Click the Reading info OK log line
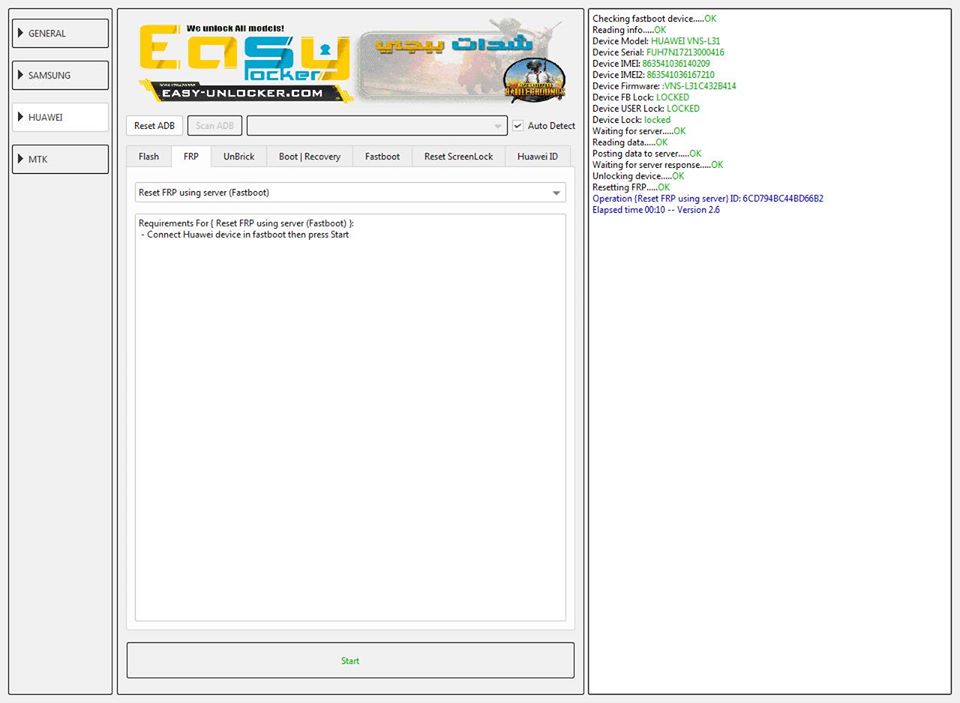The height and width of the screenshot is (703, 960). coord(629,29)
